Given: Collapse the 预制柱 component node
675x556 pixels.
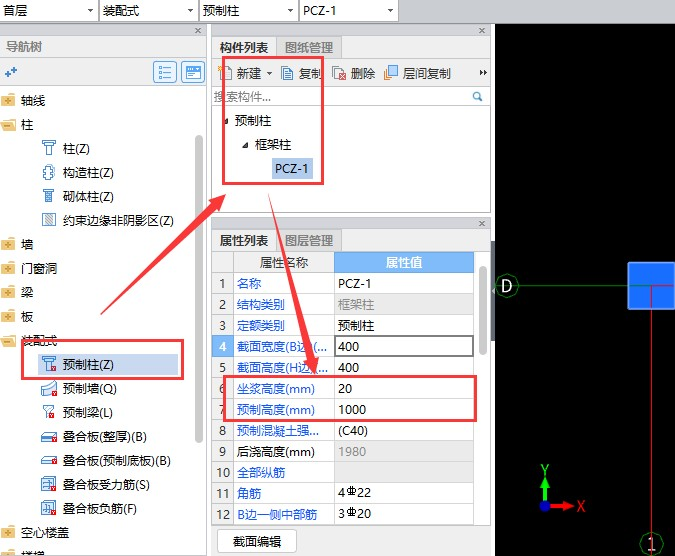Looking at the screenshot, I should click(x=226, y=121).
